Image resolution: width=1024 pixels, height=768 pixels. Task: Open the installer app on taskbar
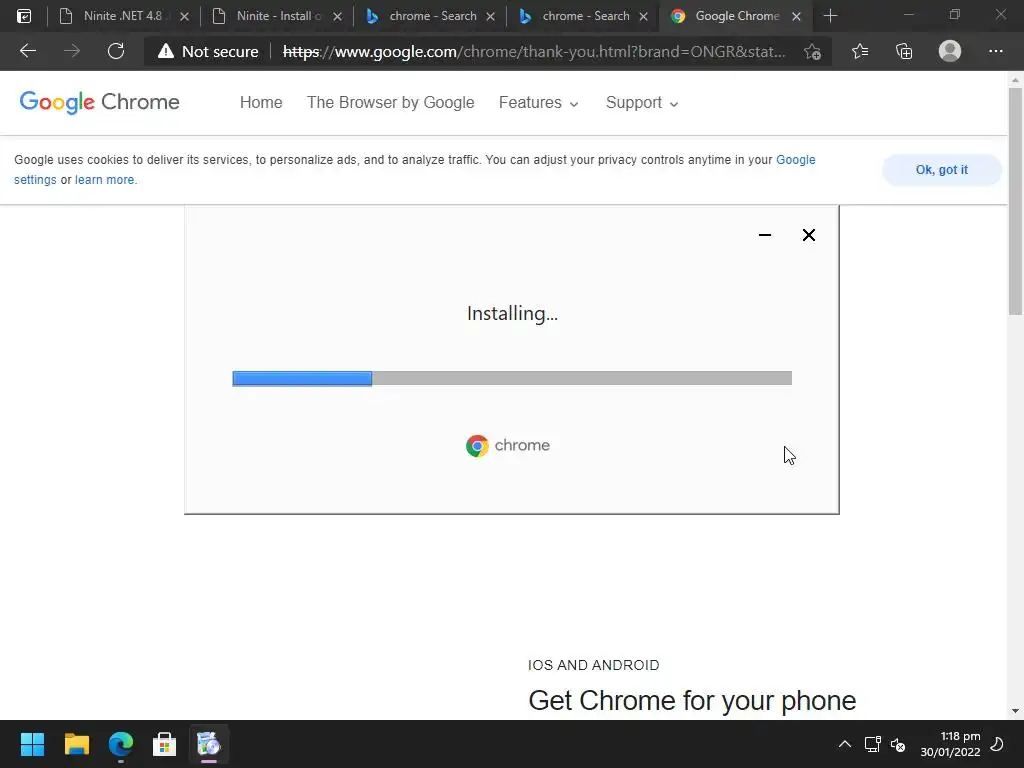click(209, 744)
